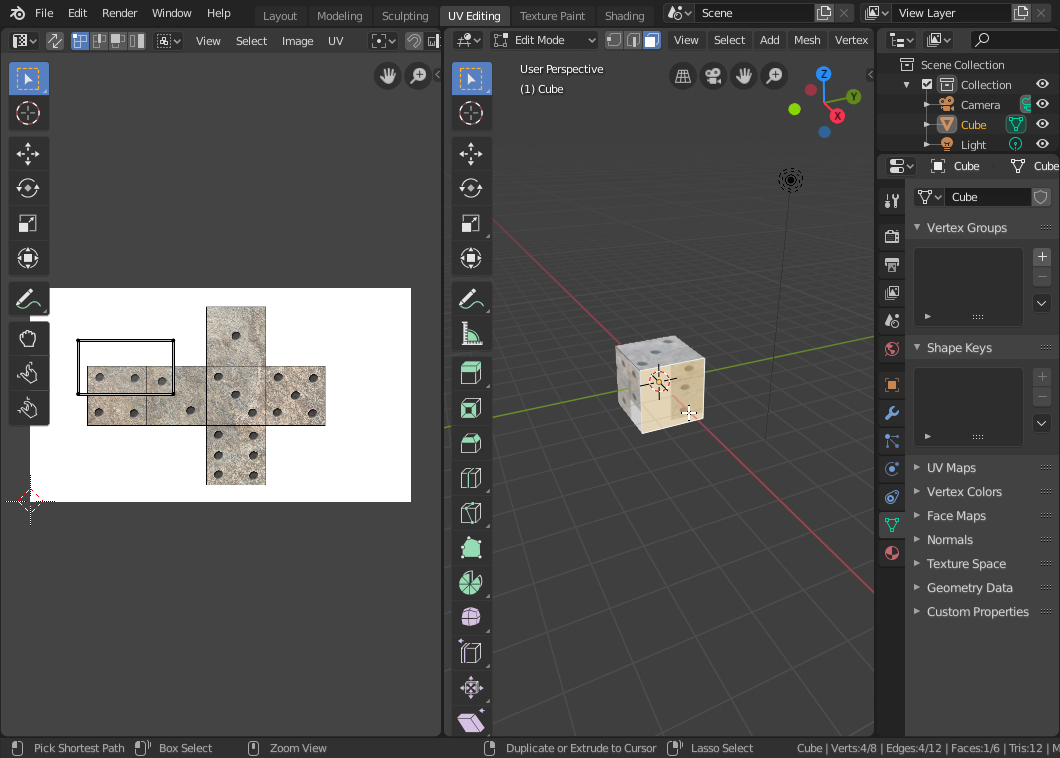Select the Move tool in UV editor

[x=28, y=153]
